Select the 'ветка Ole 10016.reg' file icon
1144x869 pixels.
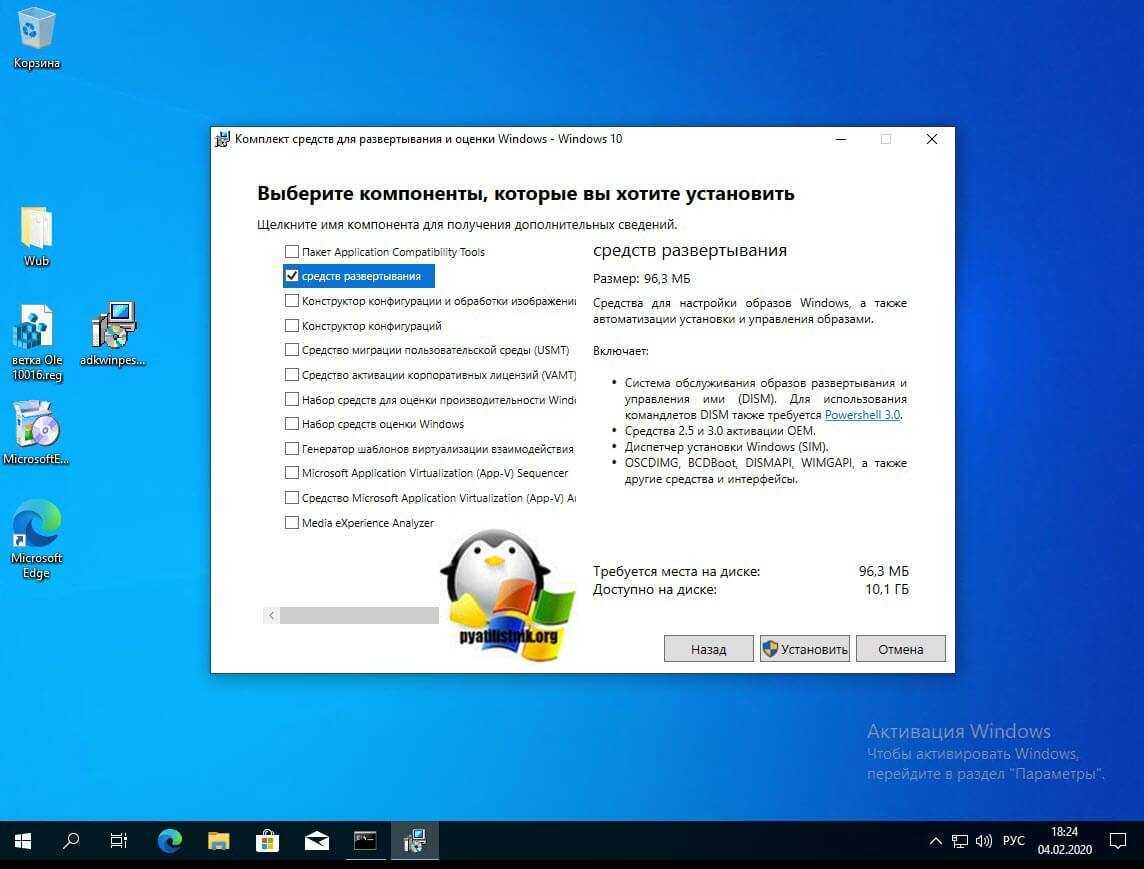[36, 343]
